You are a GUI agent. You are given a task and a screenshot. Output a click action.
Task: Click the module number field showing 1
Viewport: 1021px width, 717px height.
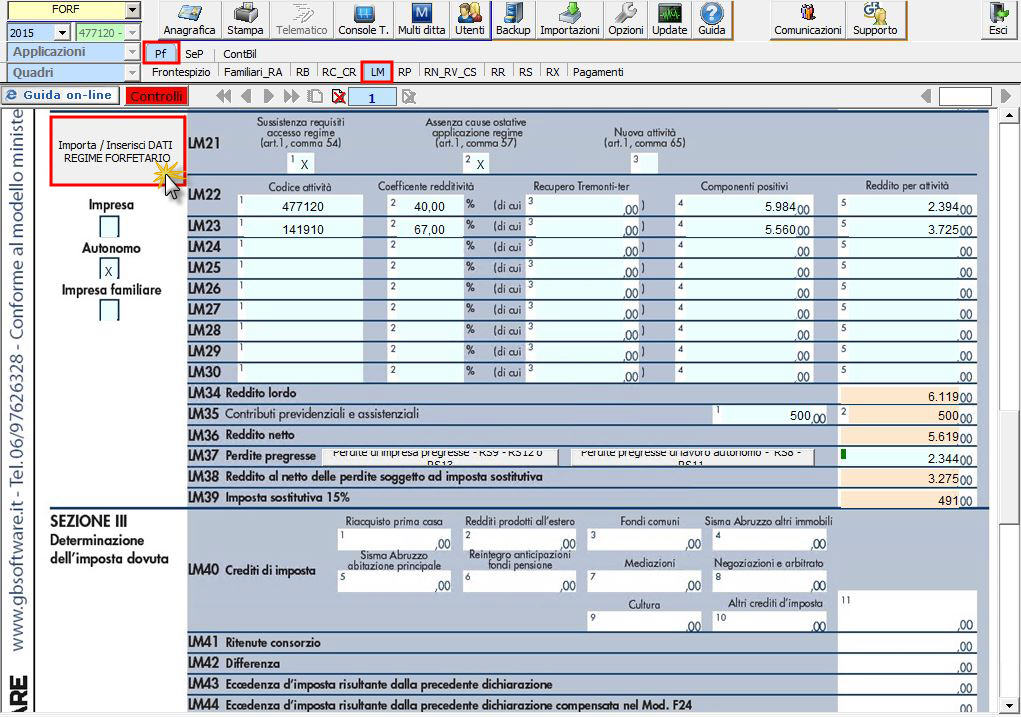372,97
